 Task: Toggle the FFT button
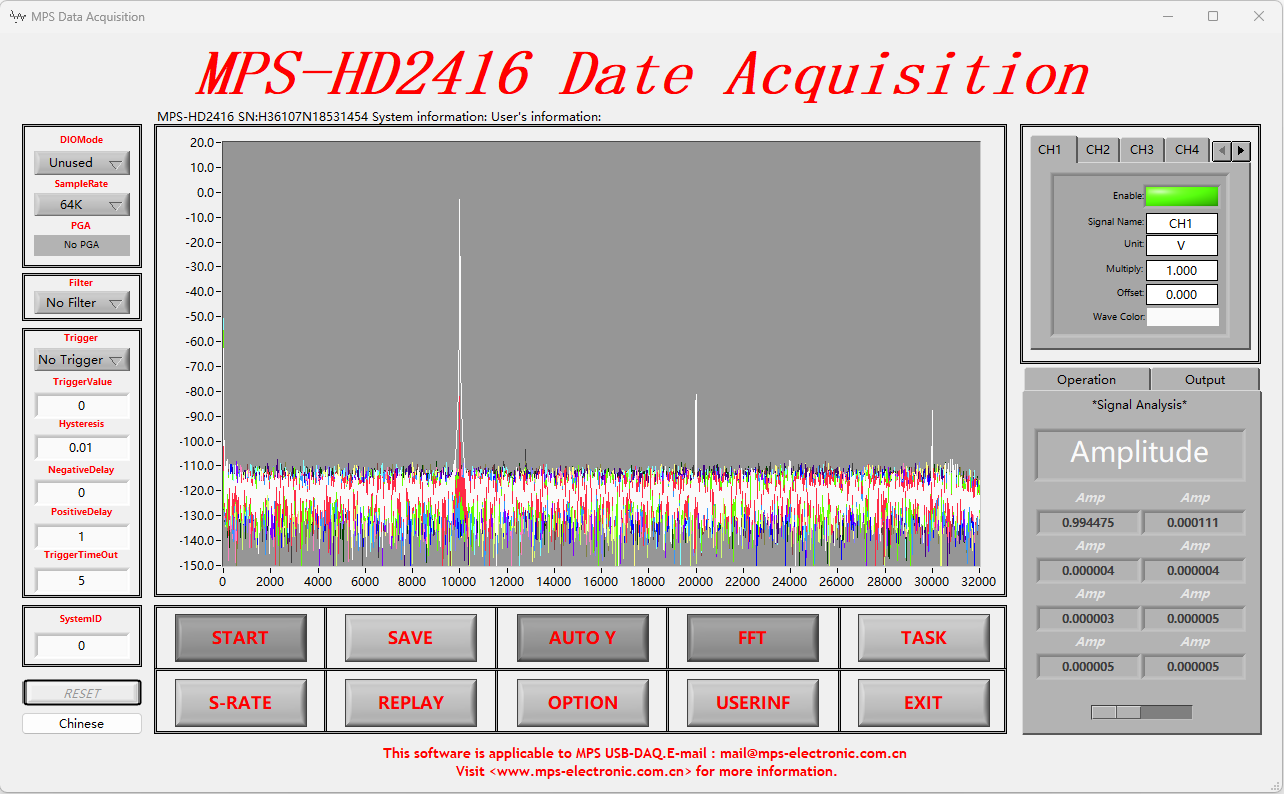click(x=752, y=638)
